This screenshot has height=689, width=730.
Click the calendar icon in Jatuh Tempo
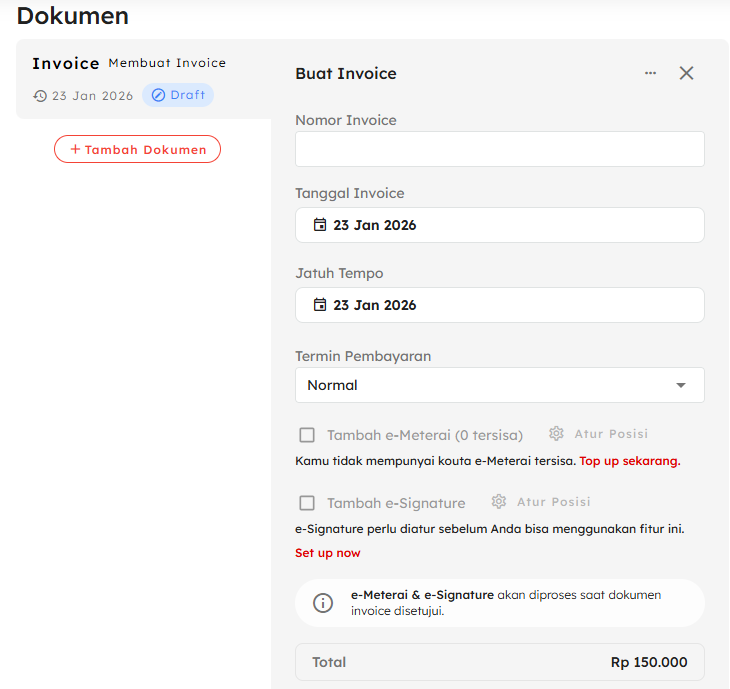pyautogui.click(x=320, y=305)
